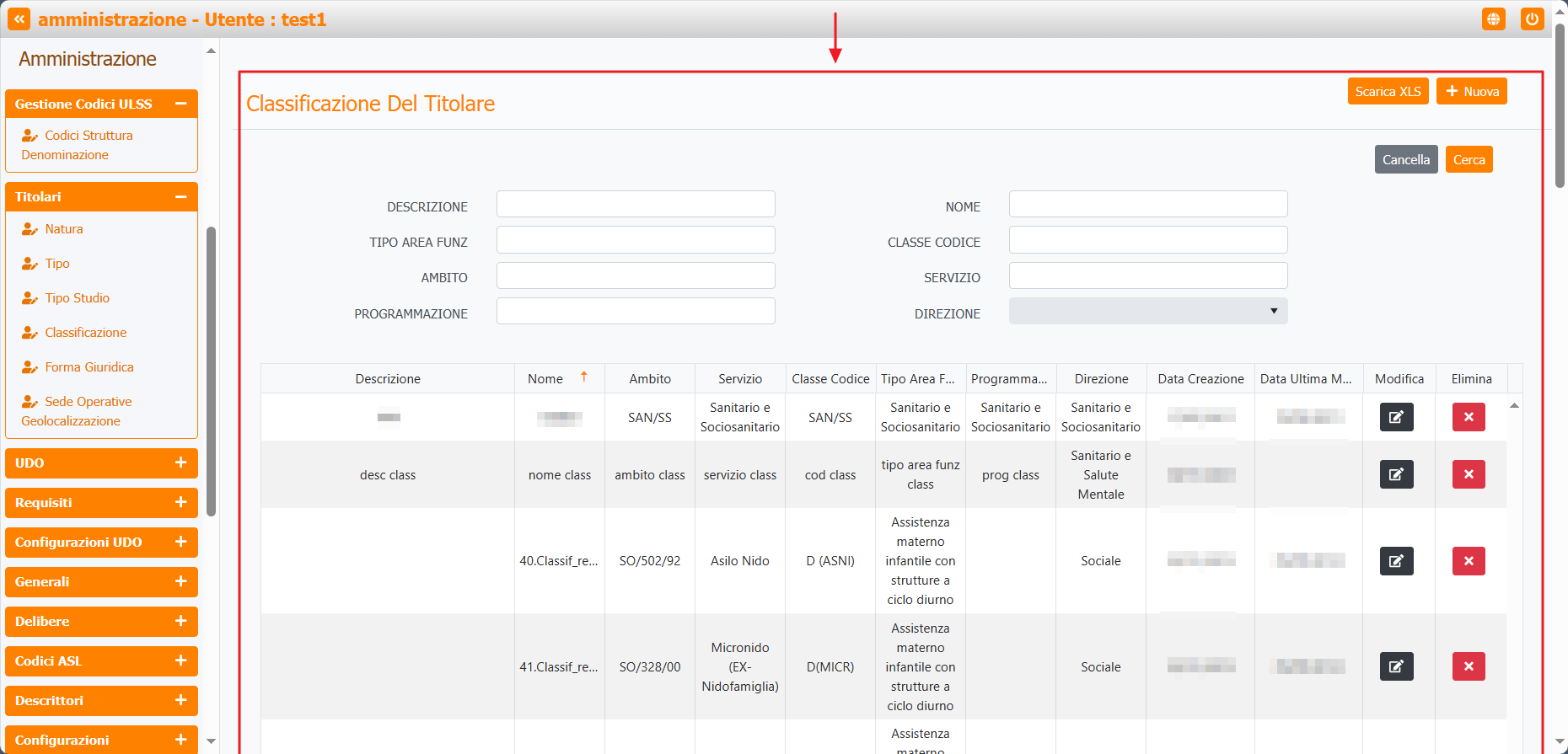This screenshot has height=754, width=1568.
Task: Click the collapse sidebar double-arrow icon
Action: coord(19,19)
